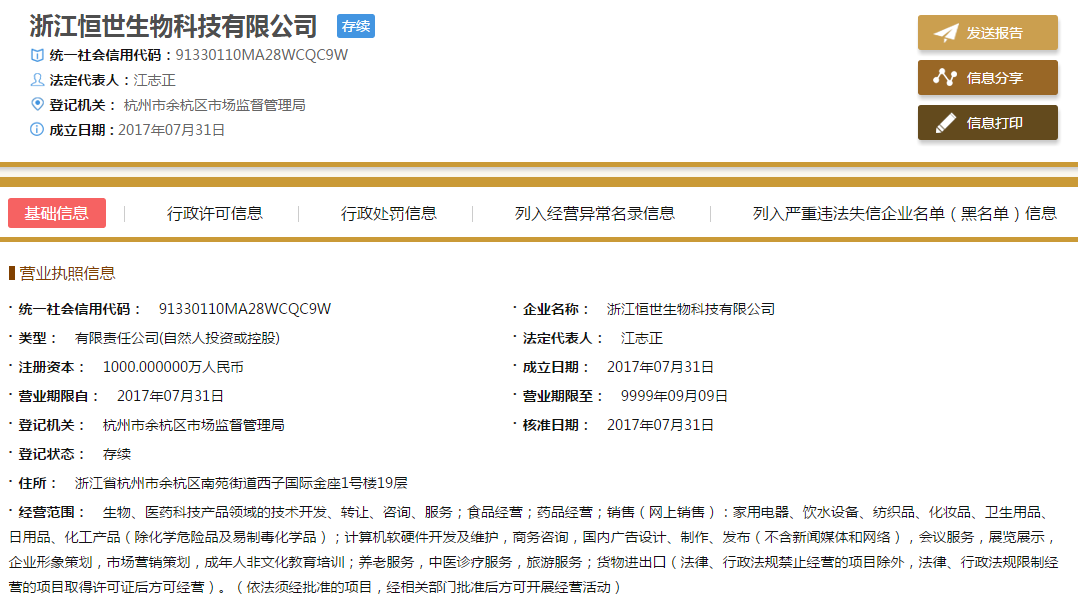Click the location pin icon beside 登记机关

coord(37,104)
